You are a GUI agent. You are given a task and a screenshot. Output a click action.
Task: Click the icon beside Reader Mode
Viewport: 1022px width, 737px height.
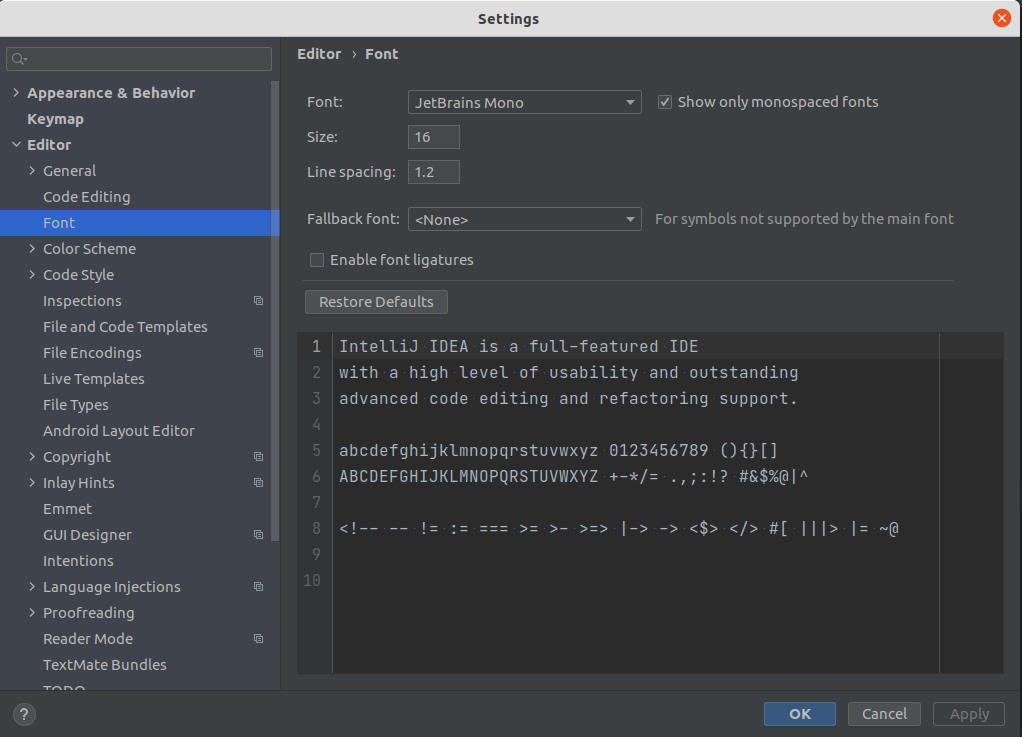coord(258,639)
